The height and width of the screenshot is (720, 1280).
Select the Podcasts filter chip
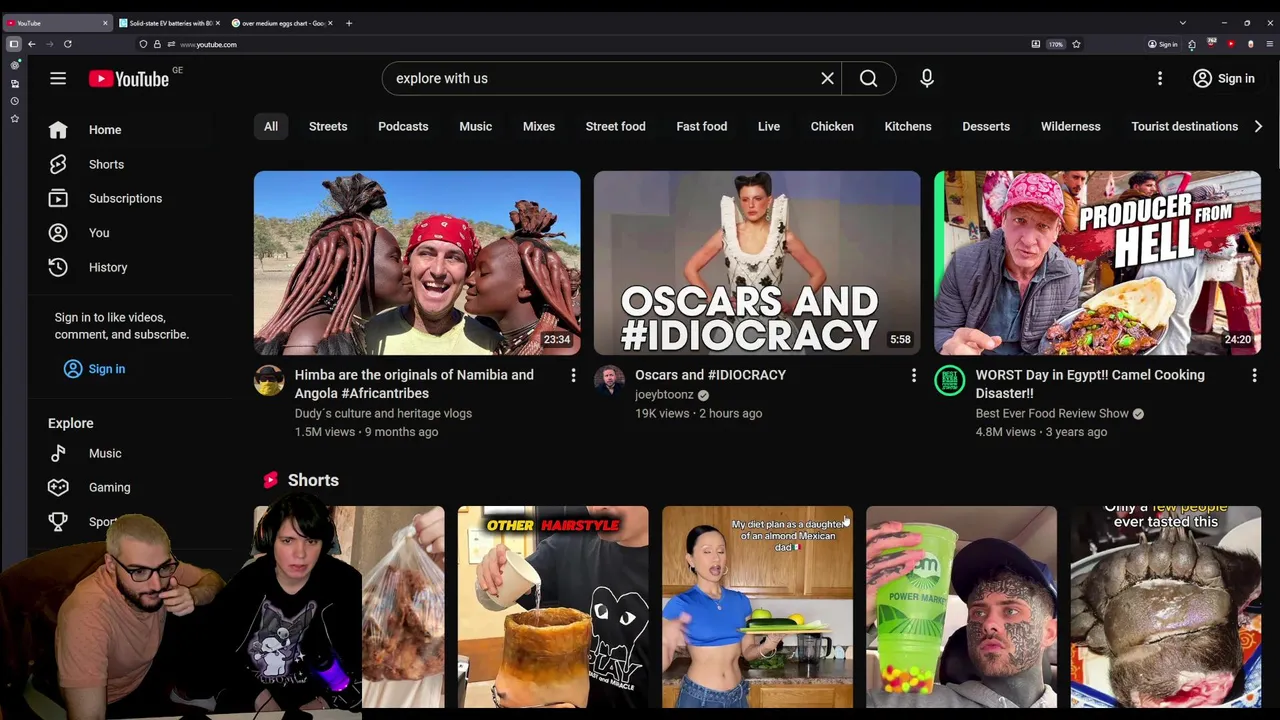point(403,126)
